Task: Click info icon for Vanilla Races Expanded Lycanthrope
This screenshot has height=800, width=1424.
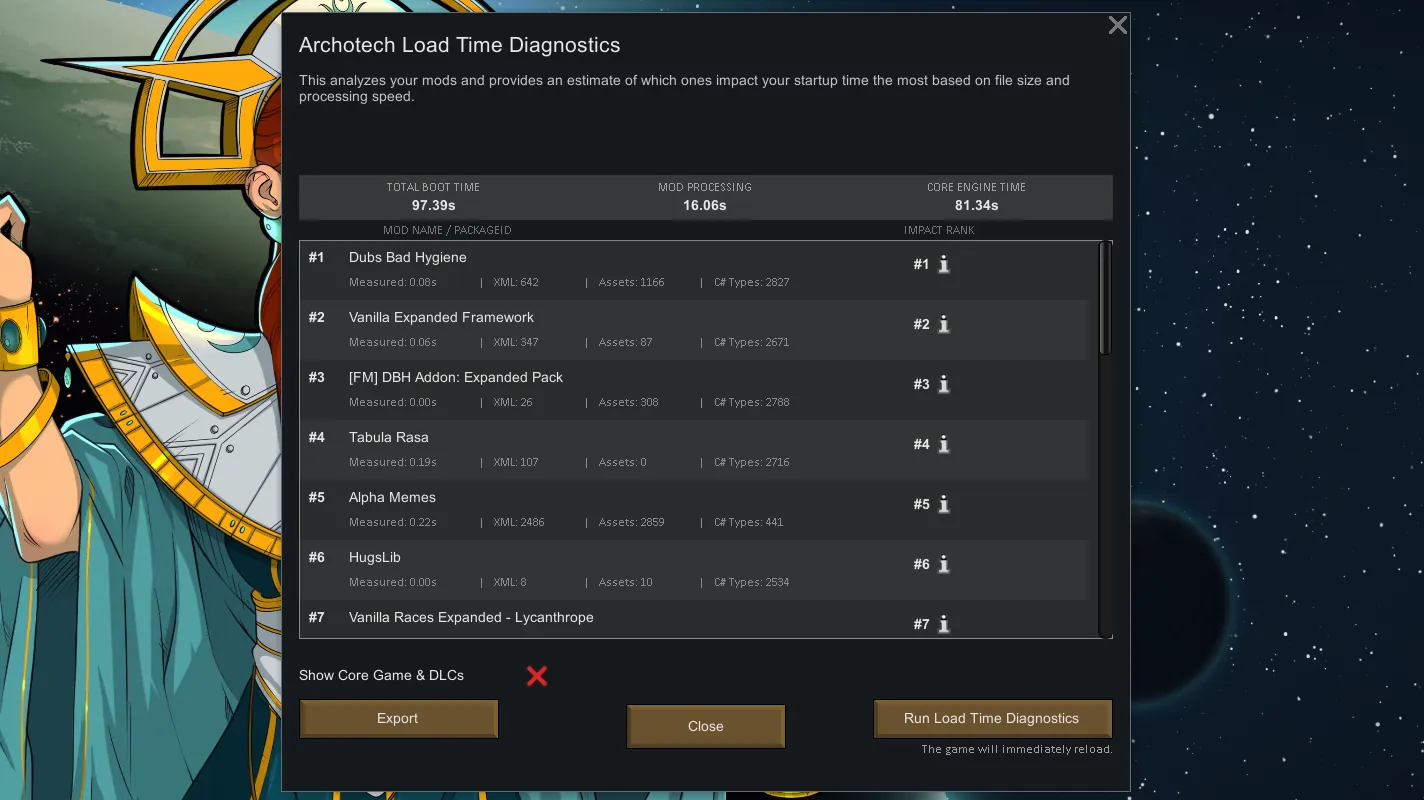Action: (943, 624)
